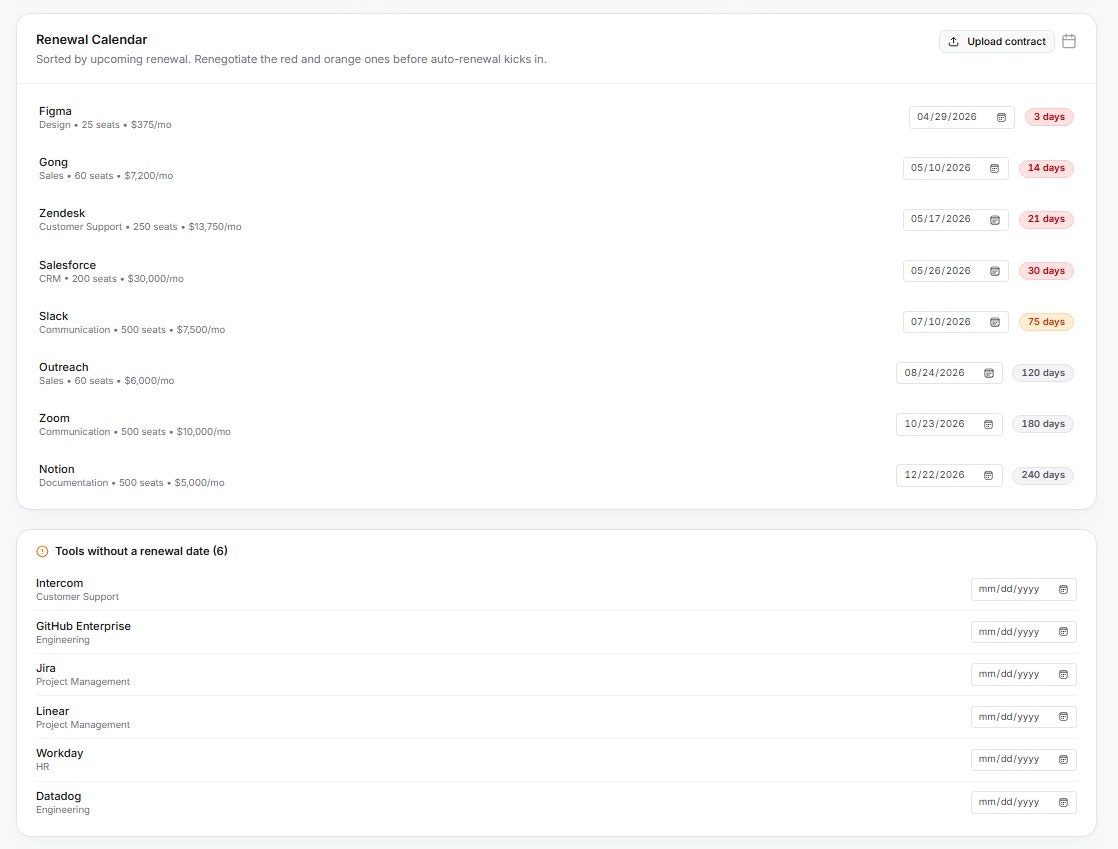The height and width of the screenshot is (849, 1118).
Task: Click Linear in the undated tools list
Action: click(53, 711)
